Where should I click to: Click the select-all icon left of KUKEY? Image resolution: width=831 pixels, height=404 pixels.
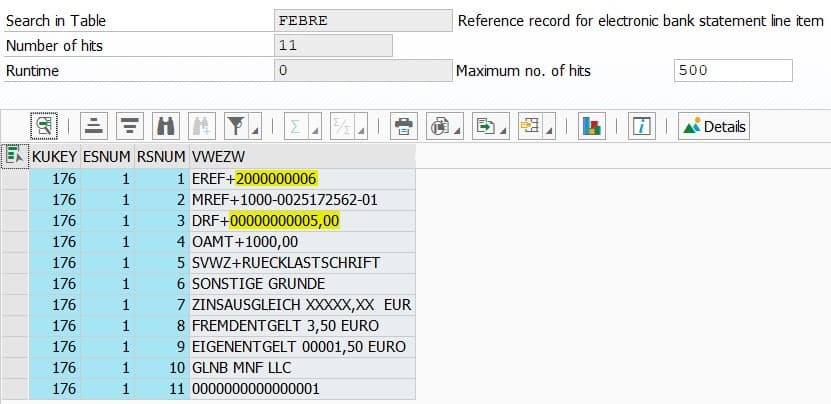(15, 156)
